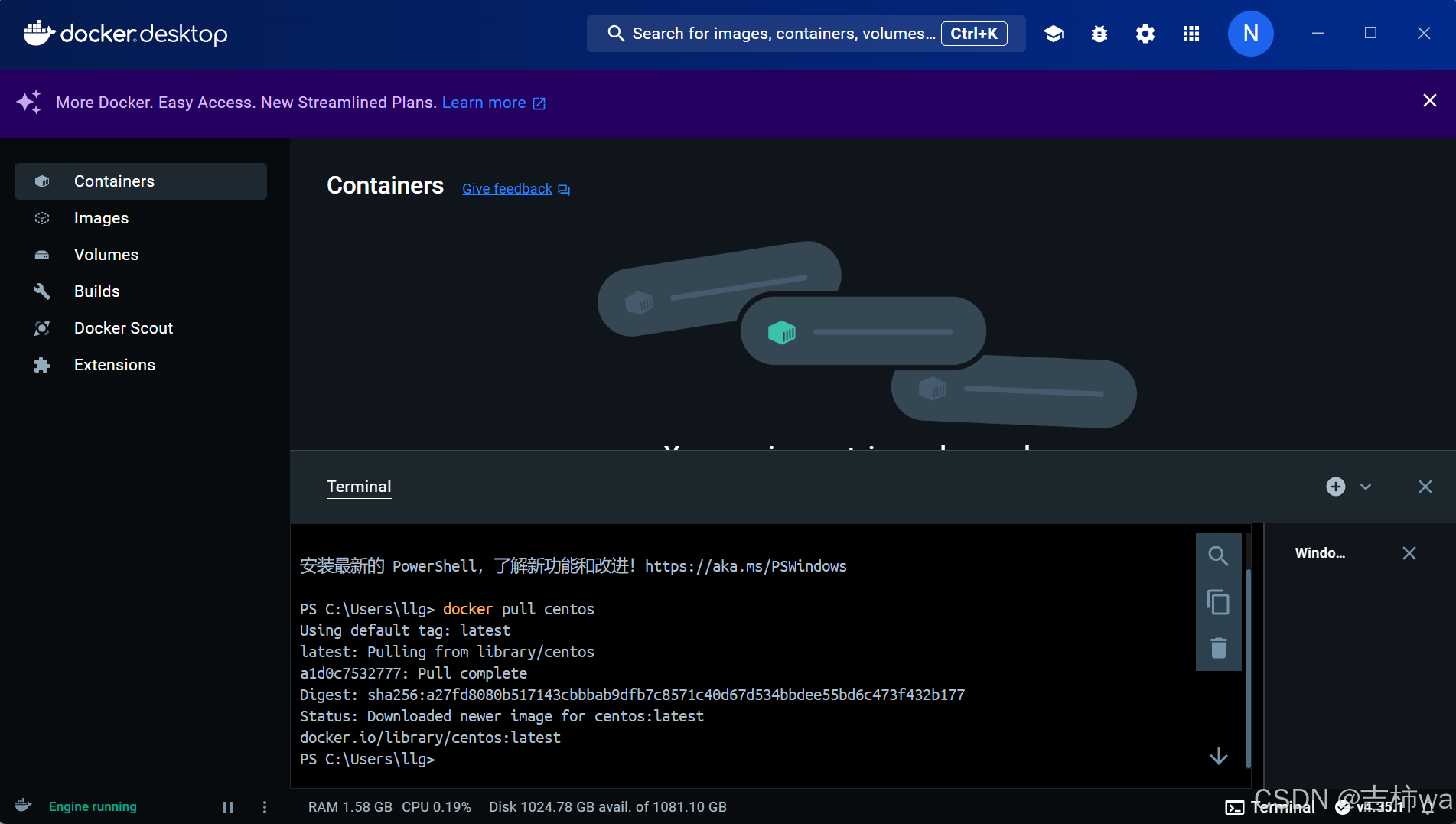Click the engine whale status icon
The image size is (1456, 824).
point(24,806)
